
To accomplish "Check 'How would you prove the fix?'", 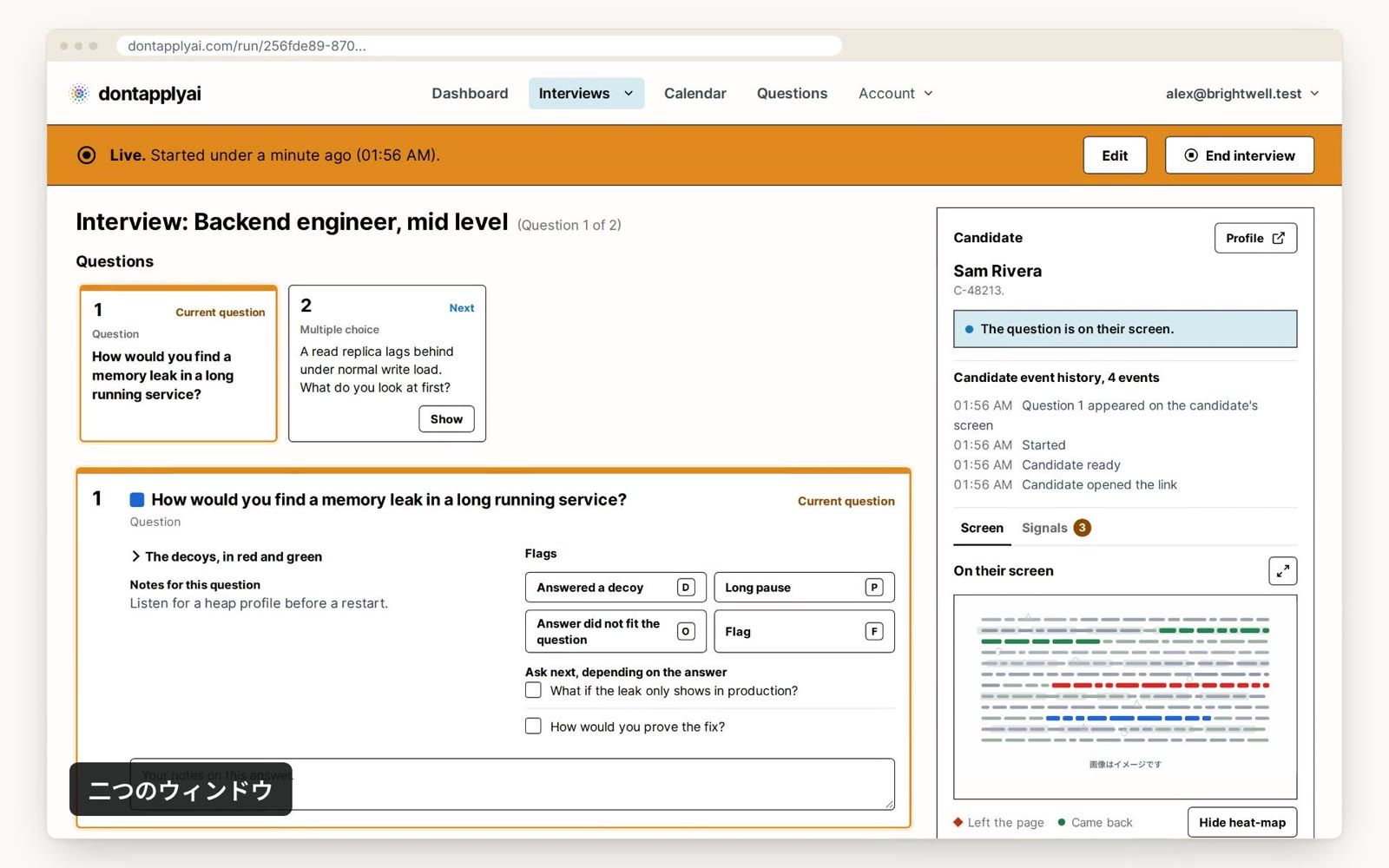I will [x=533, y=726].
